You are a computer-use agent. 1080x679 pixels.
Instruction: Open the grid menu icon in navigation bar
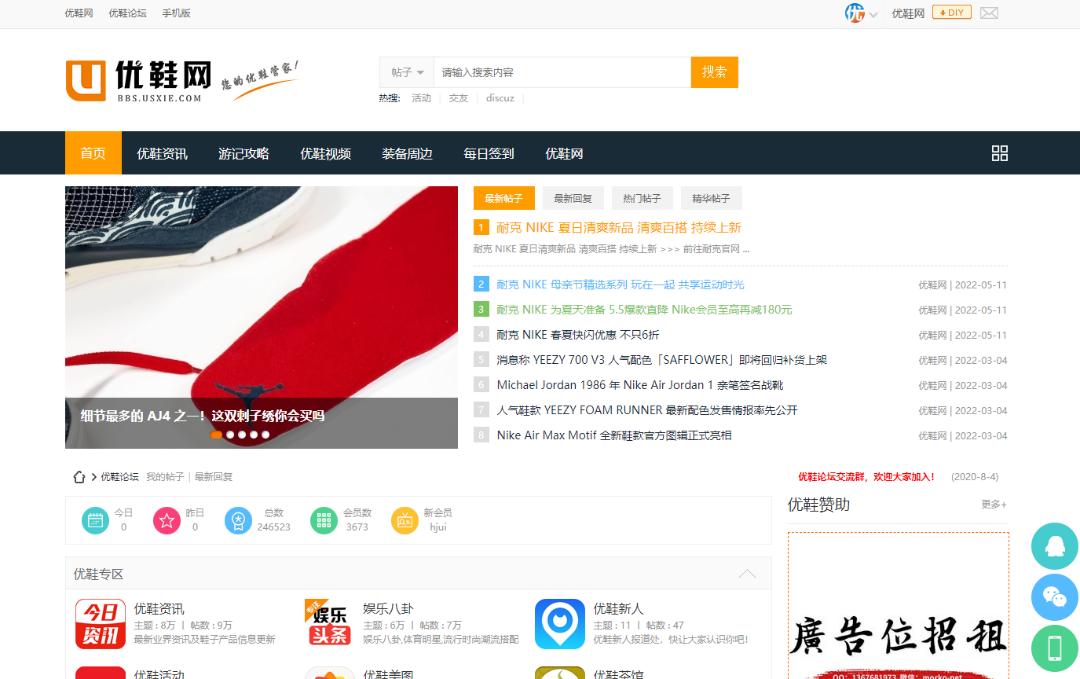999,153
